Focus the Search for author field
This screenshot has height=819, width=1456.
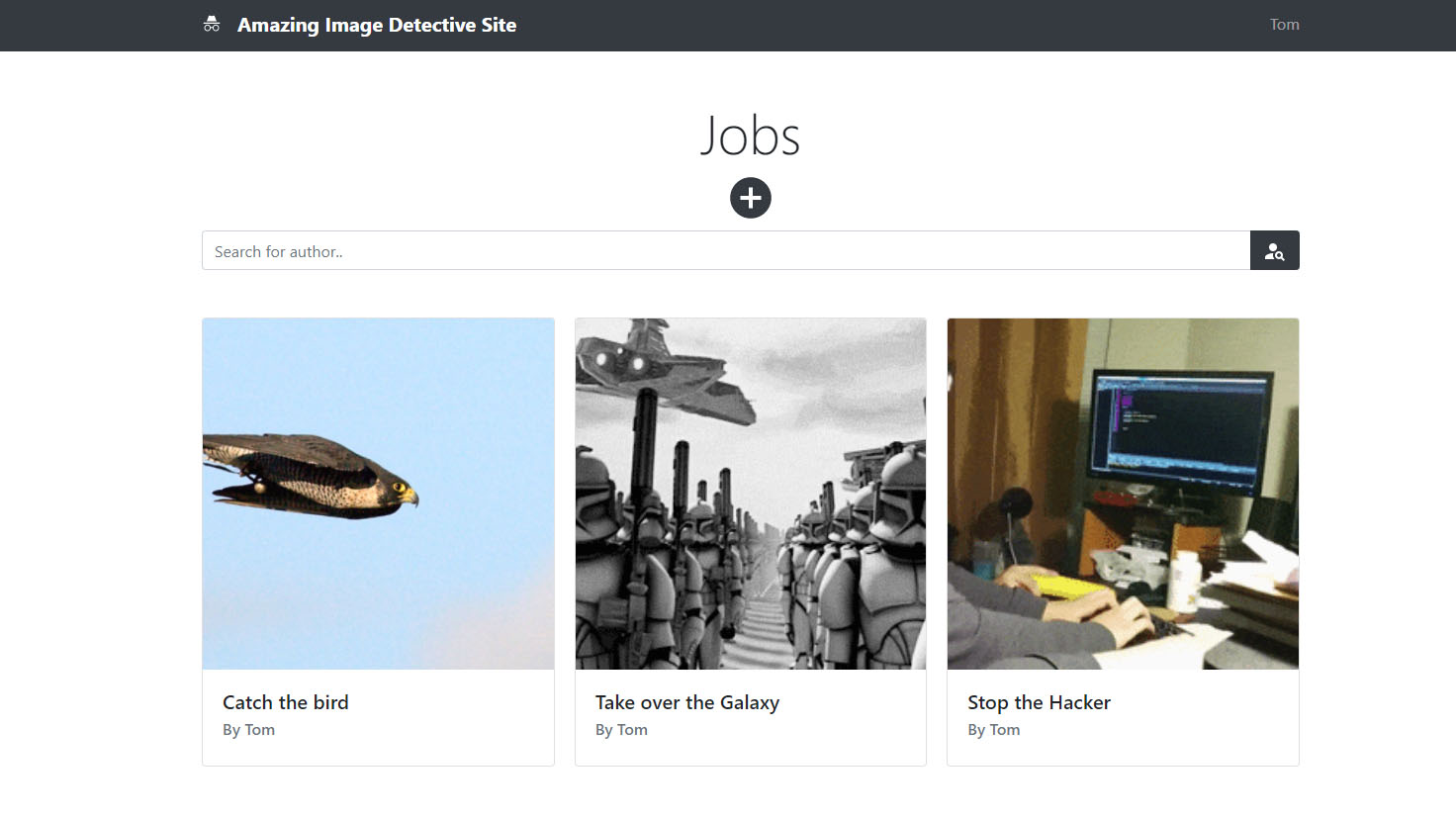click(x=726, y=250)
